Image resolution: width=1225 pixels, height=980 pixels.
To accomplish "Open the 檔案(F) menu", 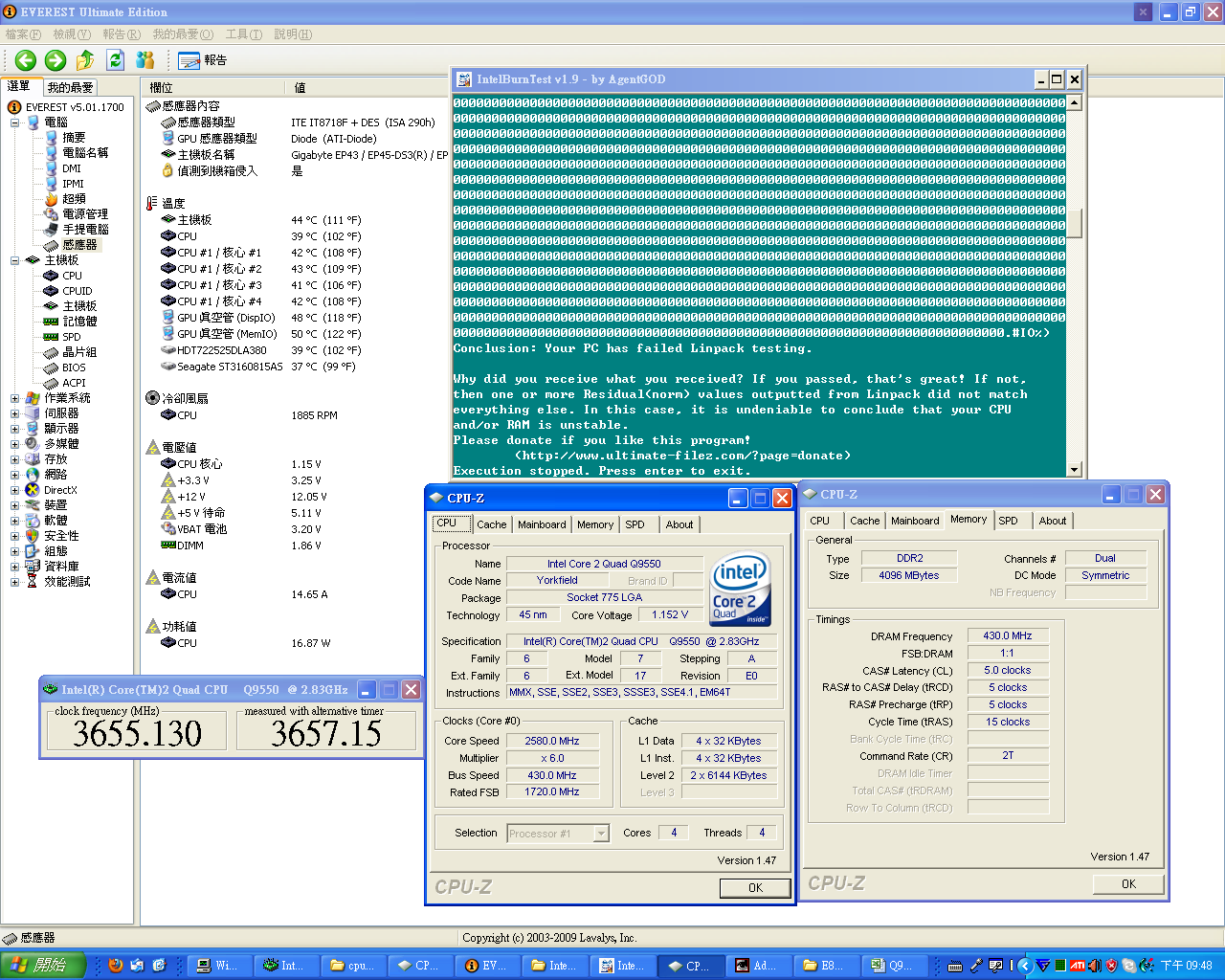I will (x=23, y=34).
